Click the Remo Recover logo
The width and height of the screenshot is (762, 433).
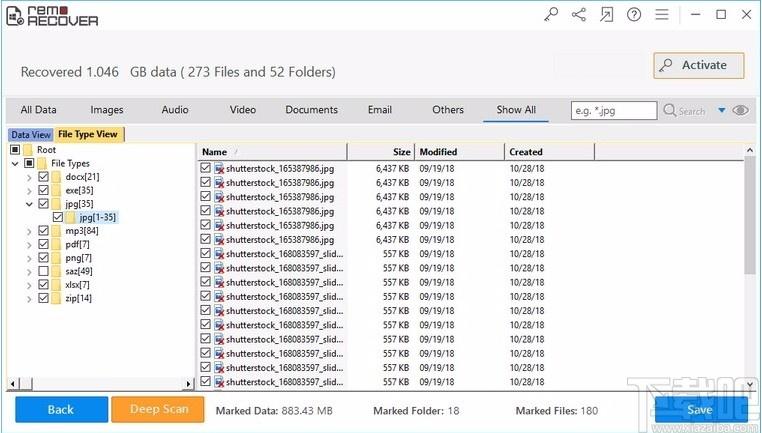[x=52, y=16]
